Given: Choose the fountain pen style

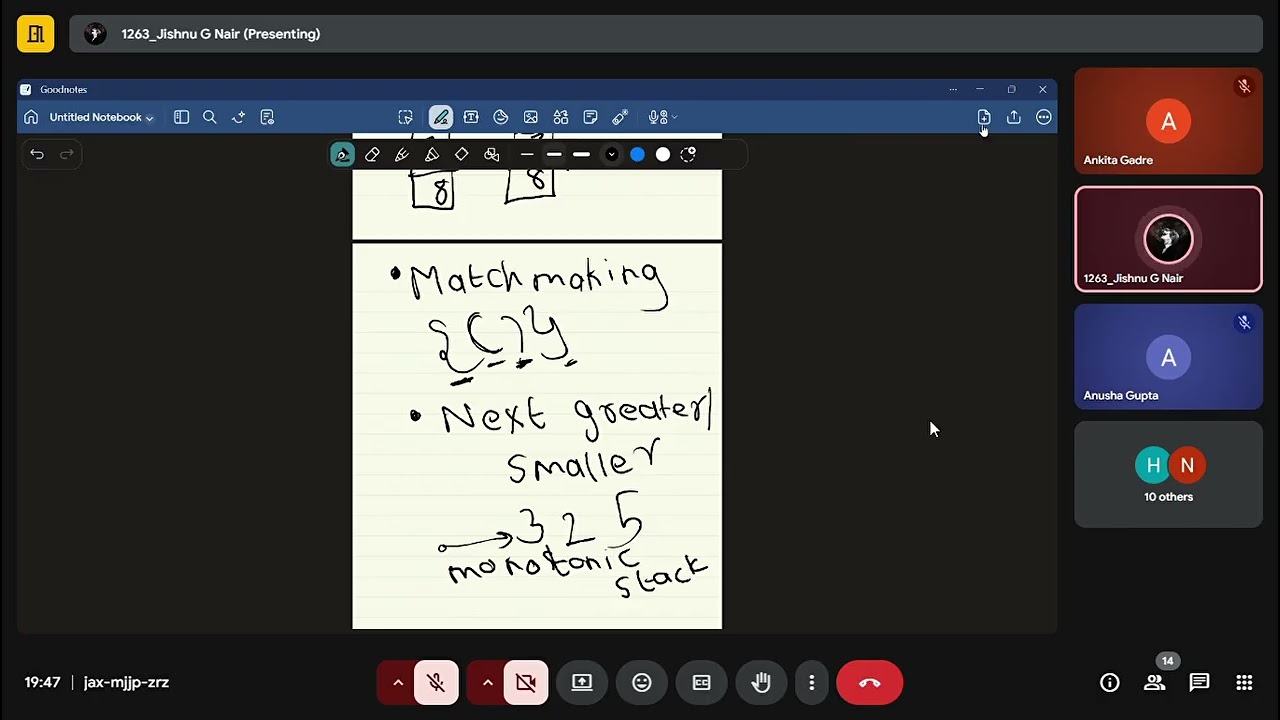Looking at the screenshot, I should click(342, 154).
